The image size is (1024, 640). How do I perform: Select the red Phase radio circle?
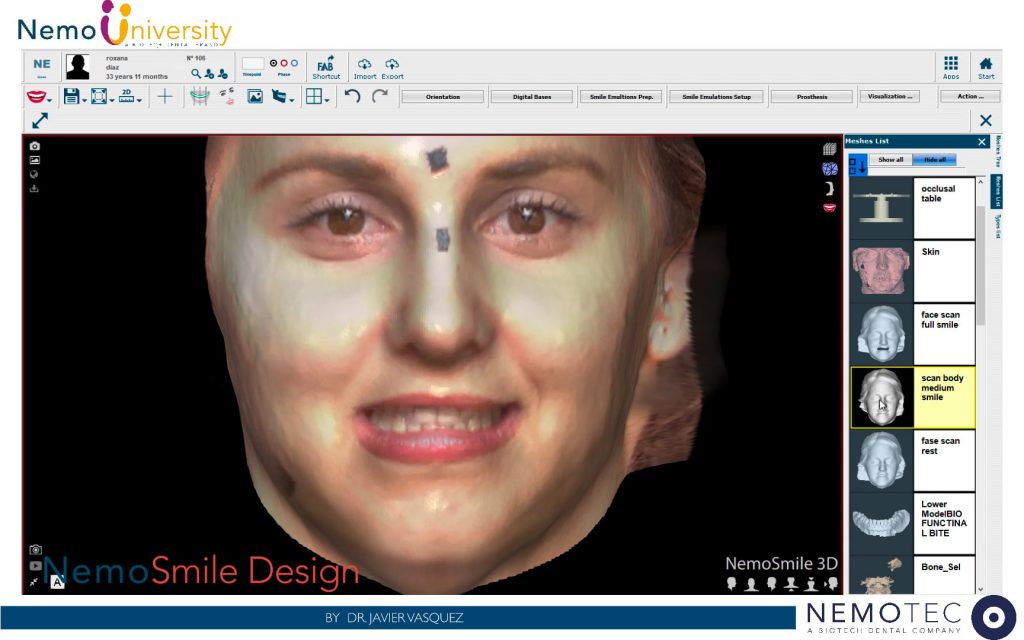coord(284,63)
